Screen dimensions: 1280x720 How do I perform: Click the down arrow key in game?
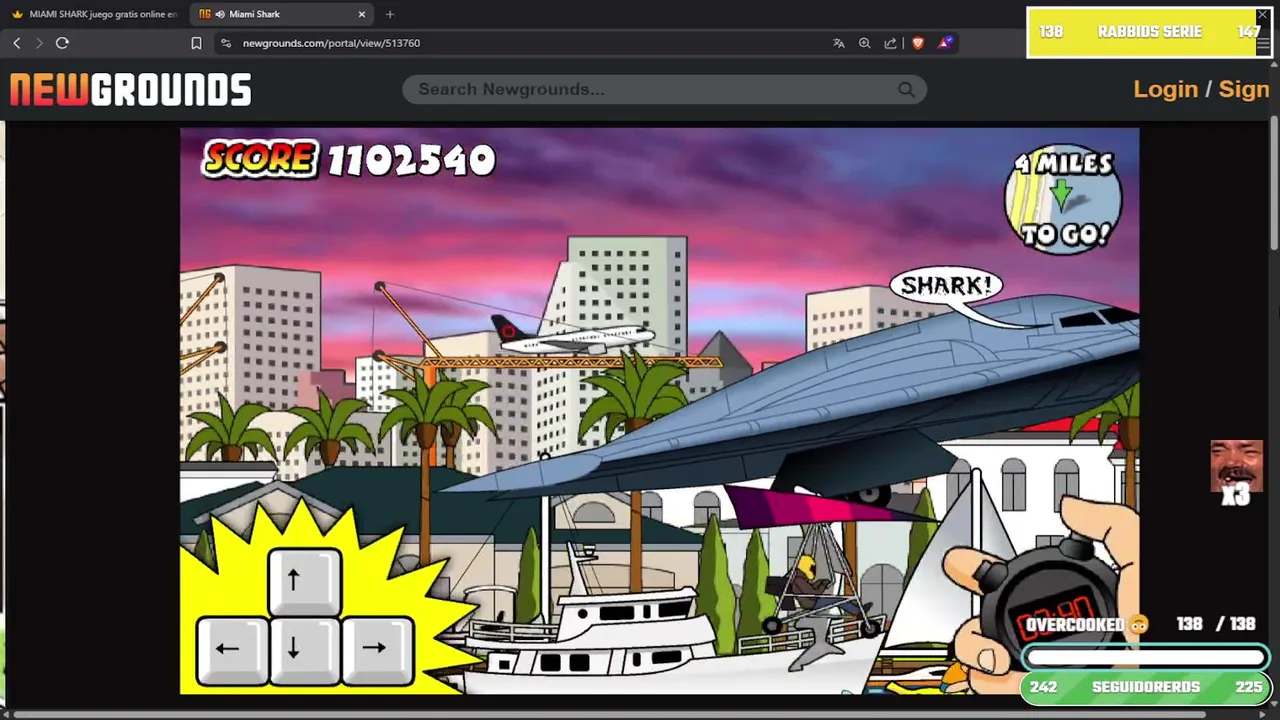tap(304, 650)
